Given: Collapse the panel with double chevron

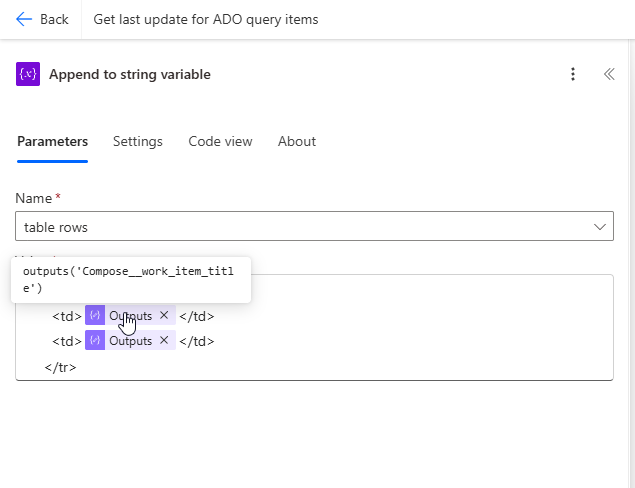Looking at the screenshot, I should coord(608,74).
